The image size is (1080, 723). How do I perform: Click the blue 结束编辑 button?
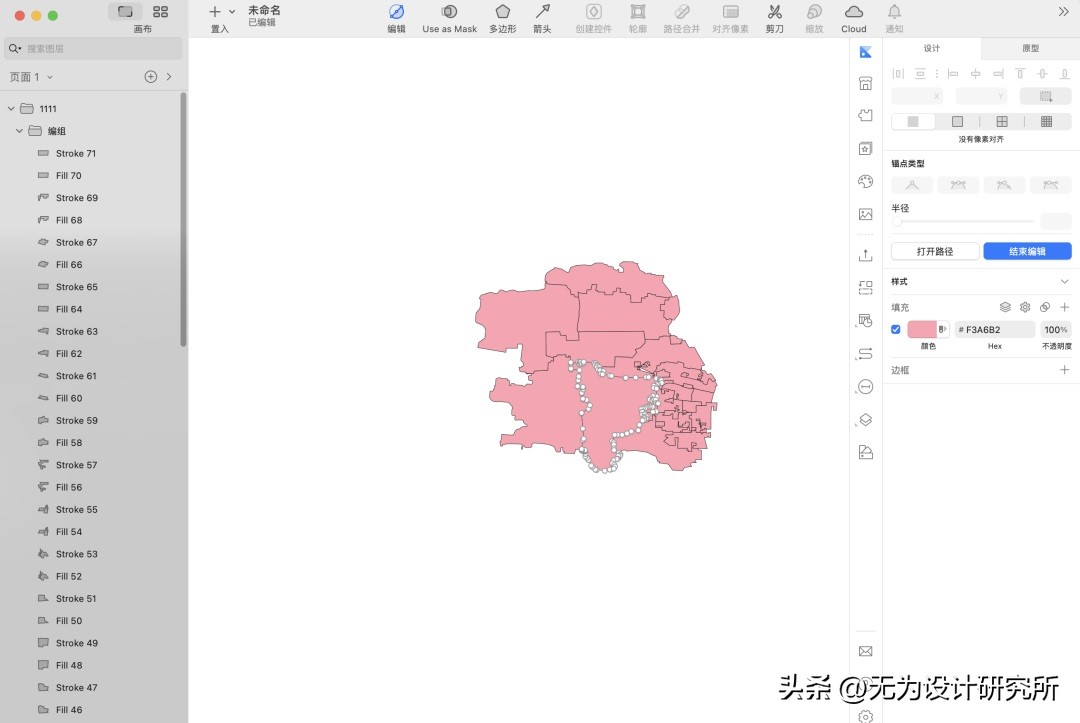tap(1027, 251)
